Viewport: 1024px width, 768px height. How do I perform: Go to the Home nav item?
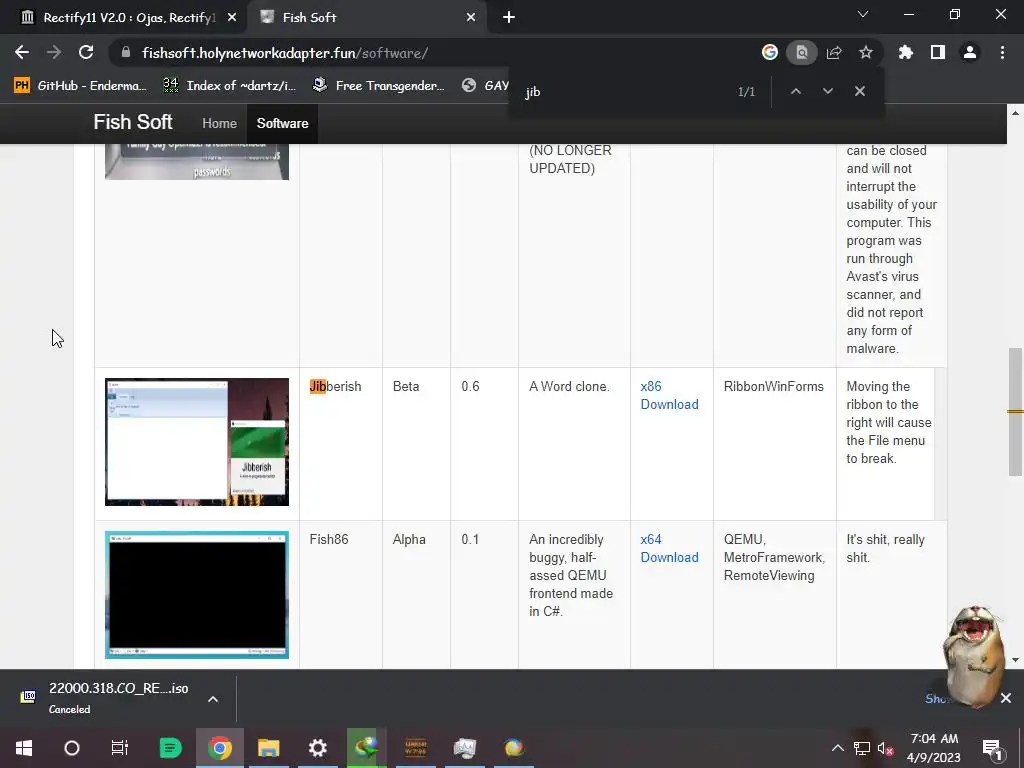click(x=219, y=123)
